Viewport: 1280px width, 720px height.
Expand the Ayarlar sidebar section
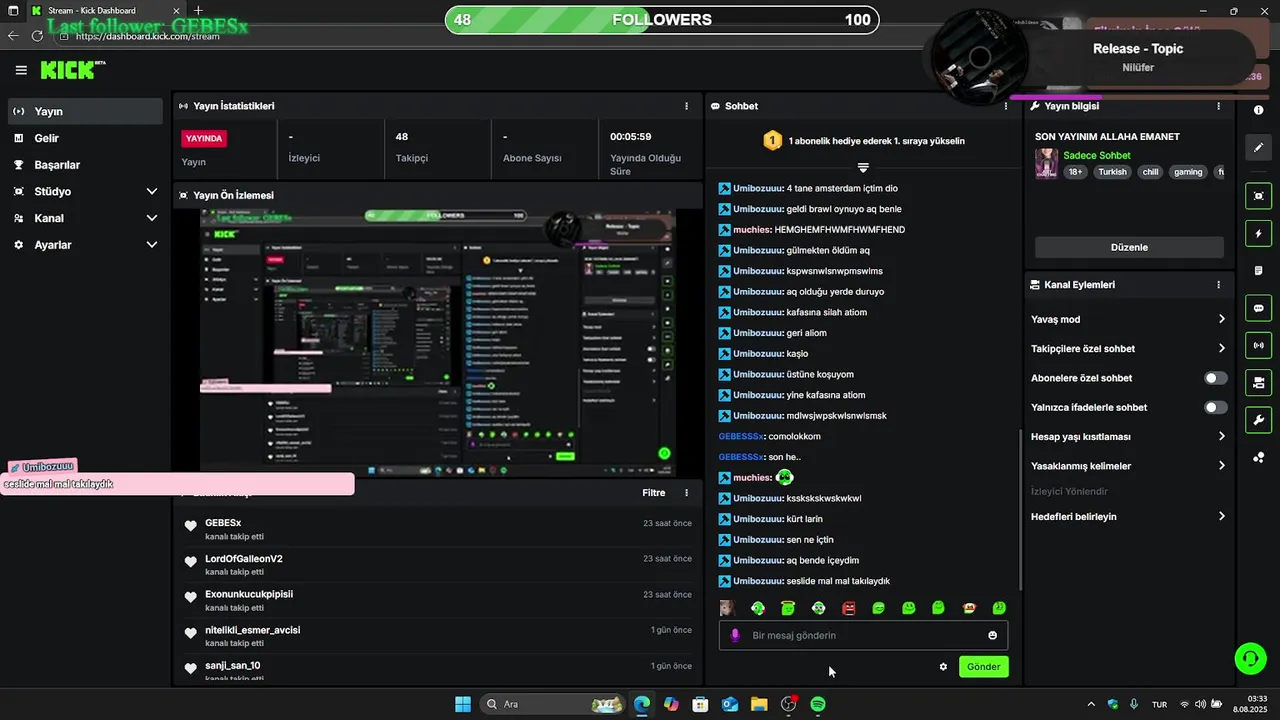85,245
